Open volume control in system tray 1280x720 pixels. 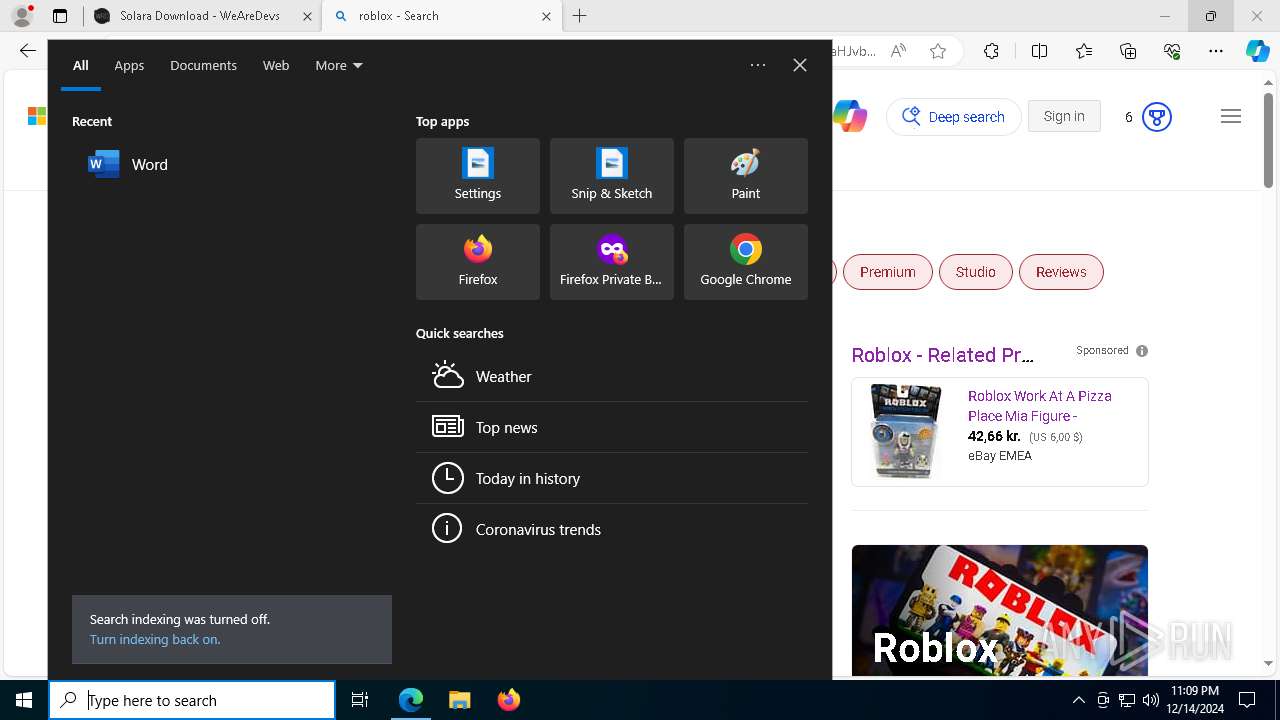coord(1150,700)
